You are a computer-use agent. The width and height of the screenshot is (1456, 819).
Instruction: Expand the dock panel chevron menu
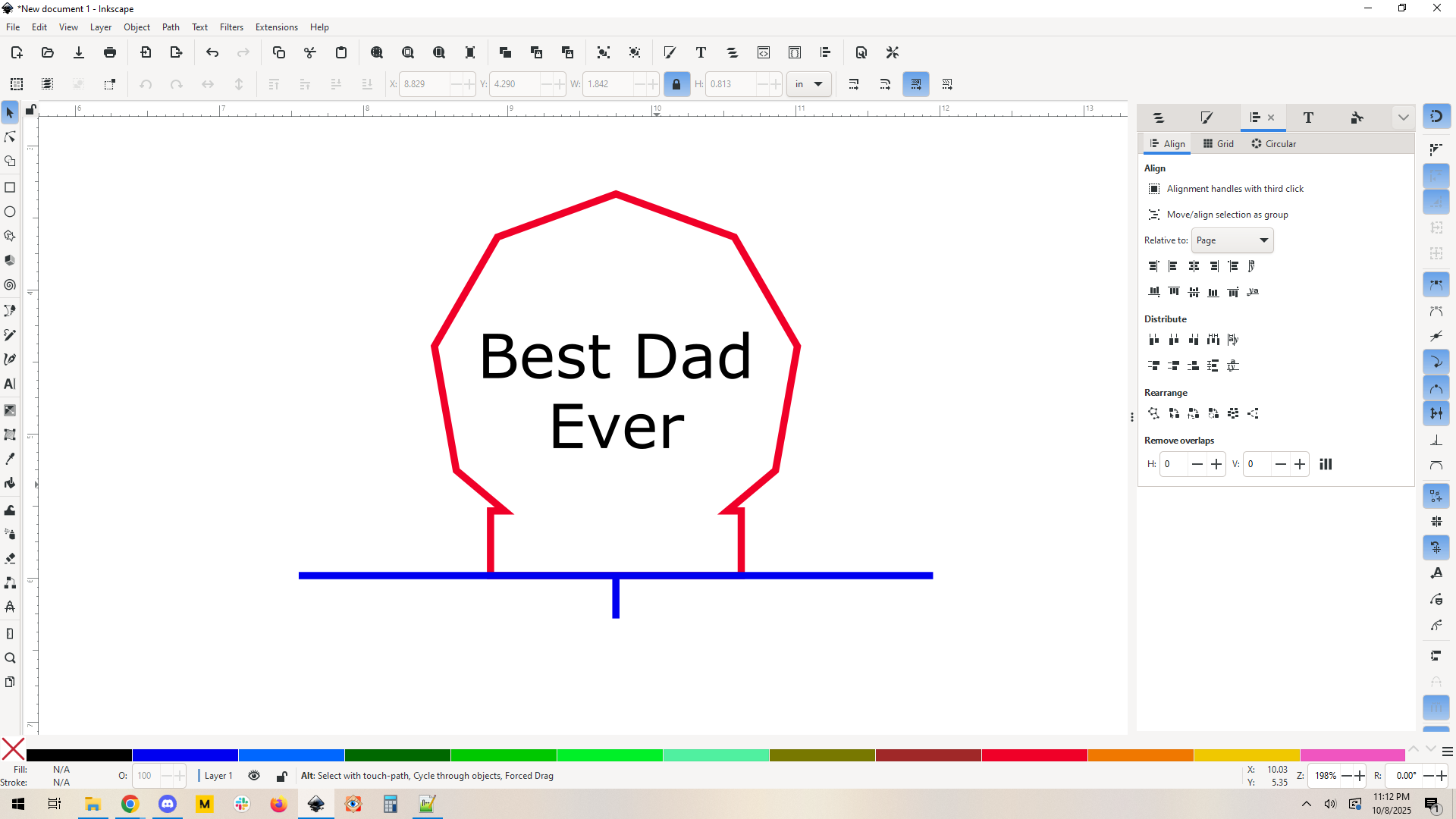click(x=1403, y=118)
